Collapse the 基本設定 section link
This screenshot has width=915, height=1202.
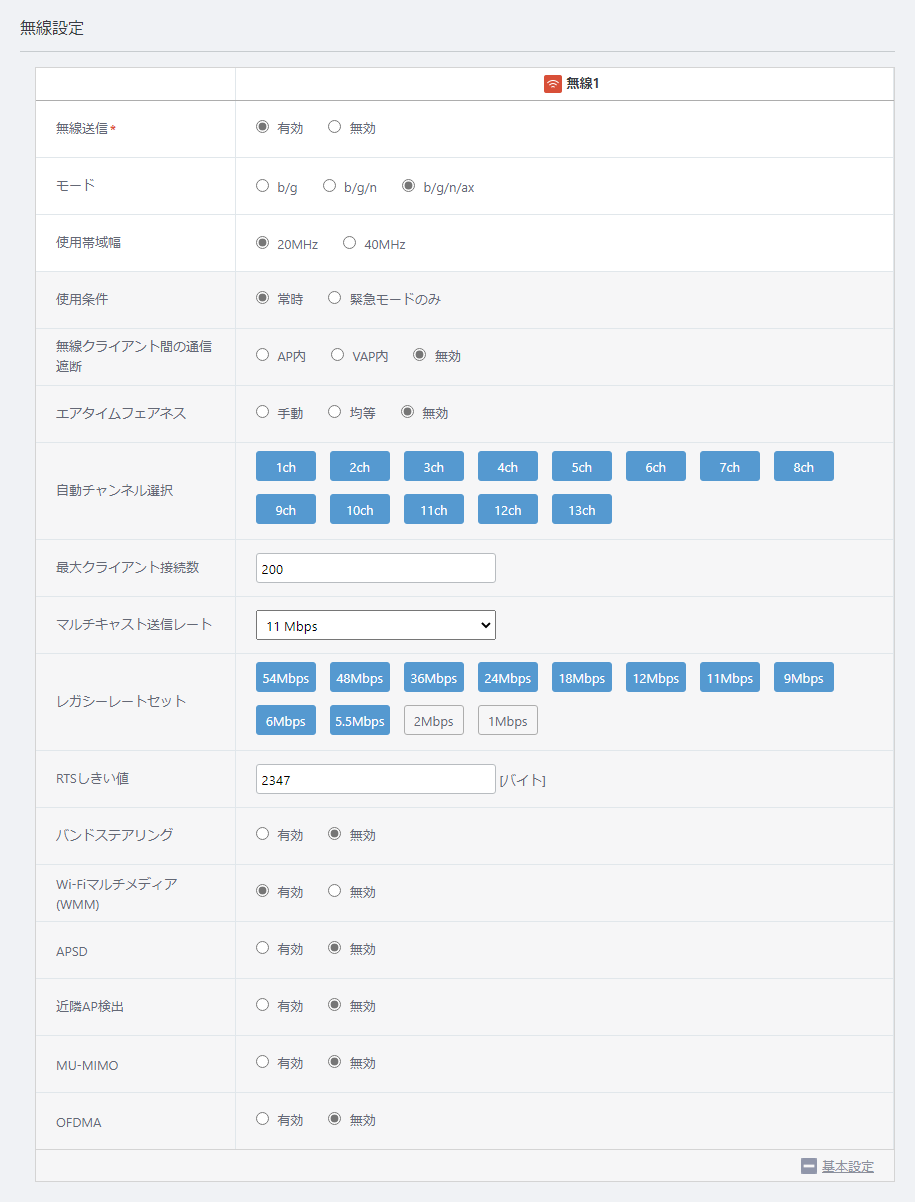848,1166
